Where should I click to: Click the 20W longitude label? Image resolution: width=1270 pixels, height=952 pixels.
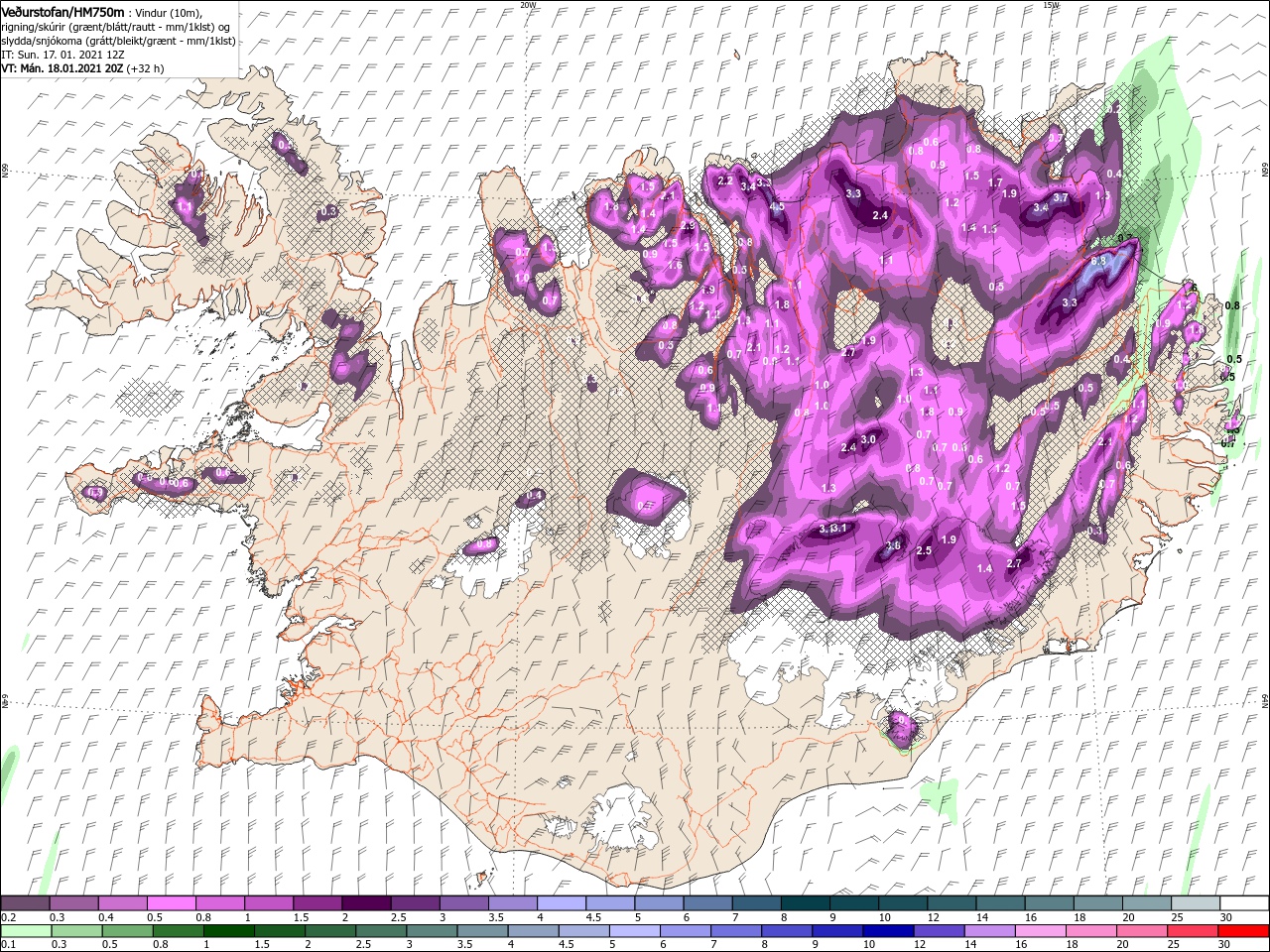click(x=528, y=5)
